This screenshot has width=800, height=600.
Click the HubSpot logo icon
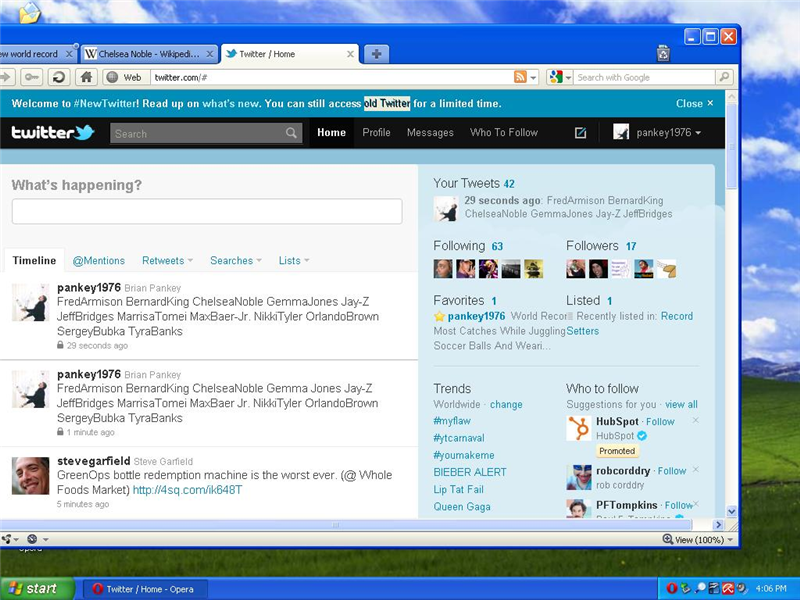pyautogui.click(x=579, y=428)
